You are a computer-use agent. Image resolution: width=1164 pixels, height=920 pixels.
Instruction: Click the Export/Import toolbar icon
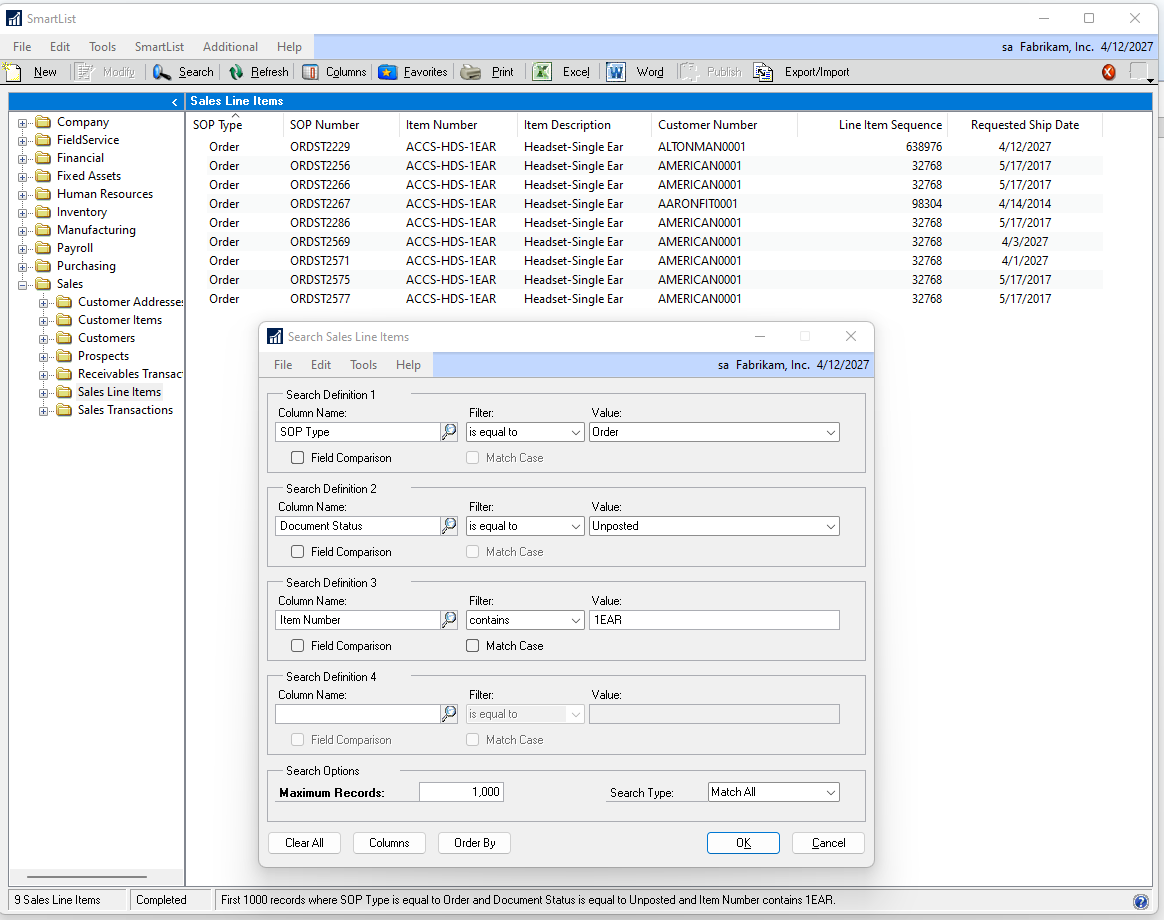(x=763, y=72)
